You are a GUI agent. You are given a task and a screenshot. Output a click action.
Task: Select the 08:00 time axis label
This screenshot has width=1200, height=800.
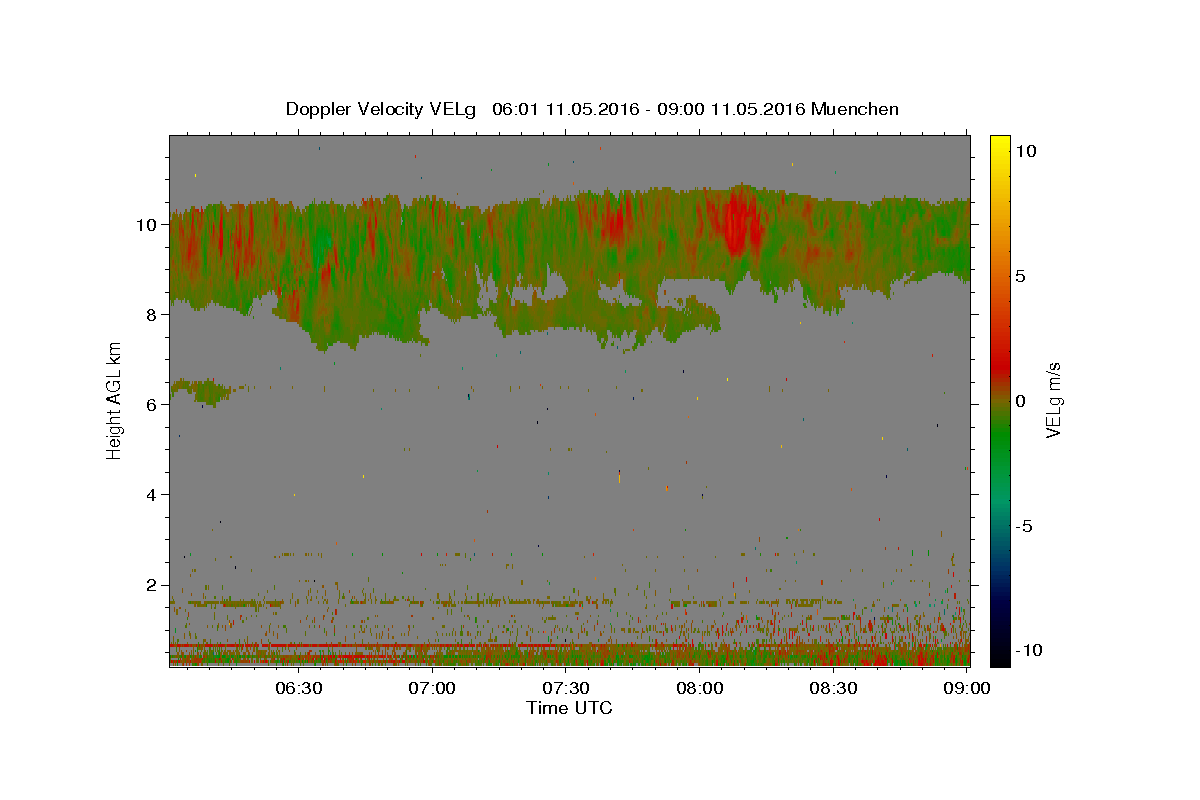click(x=700, y=688)
